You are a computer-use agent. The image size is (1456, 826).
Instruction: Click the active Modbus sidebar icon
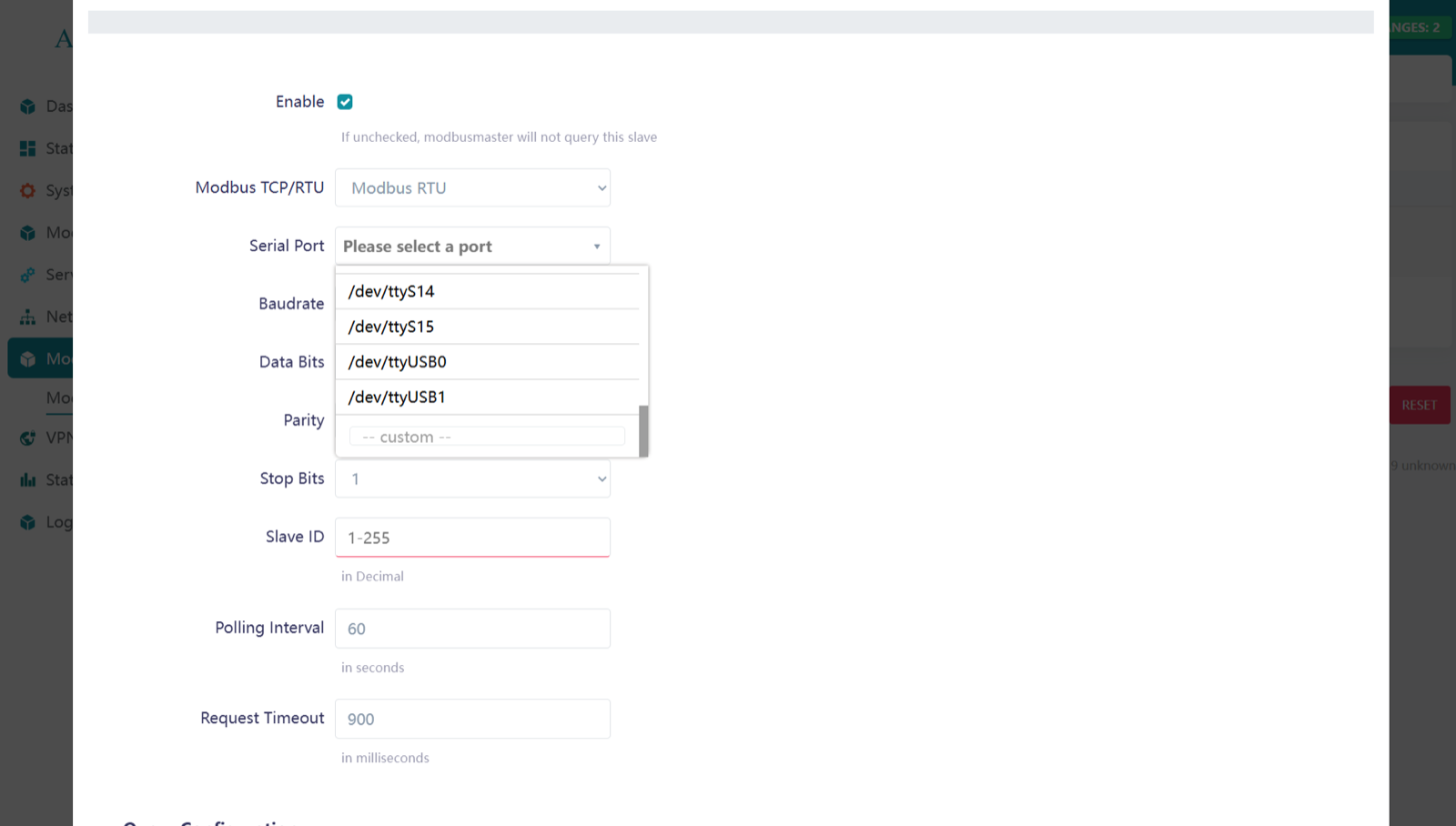click(28, 359)
